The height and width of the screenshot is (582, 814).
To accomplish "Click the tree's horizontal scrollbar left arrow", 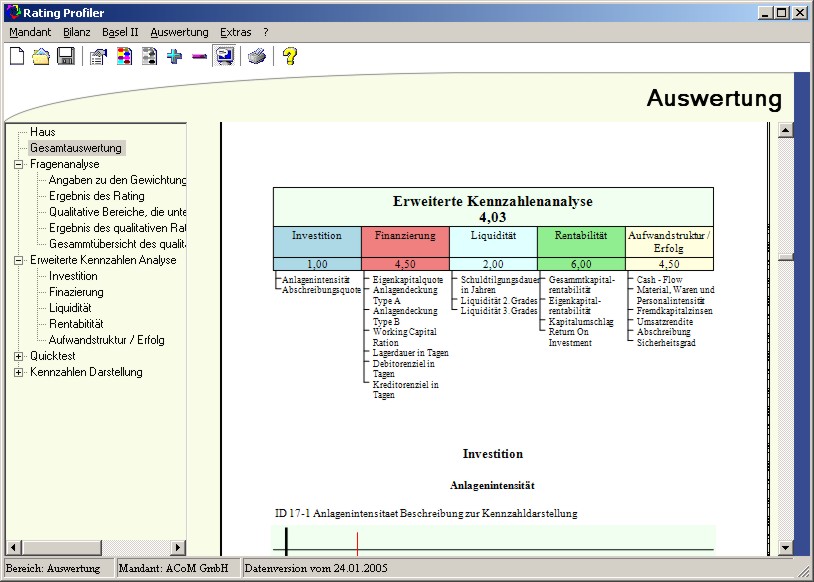I will coord(13,547).
